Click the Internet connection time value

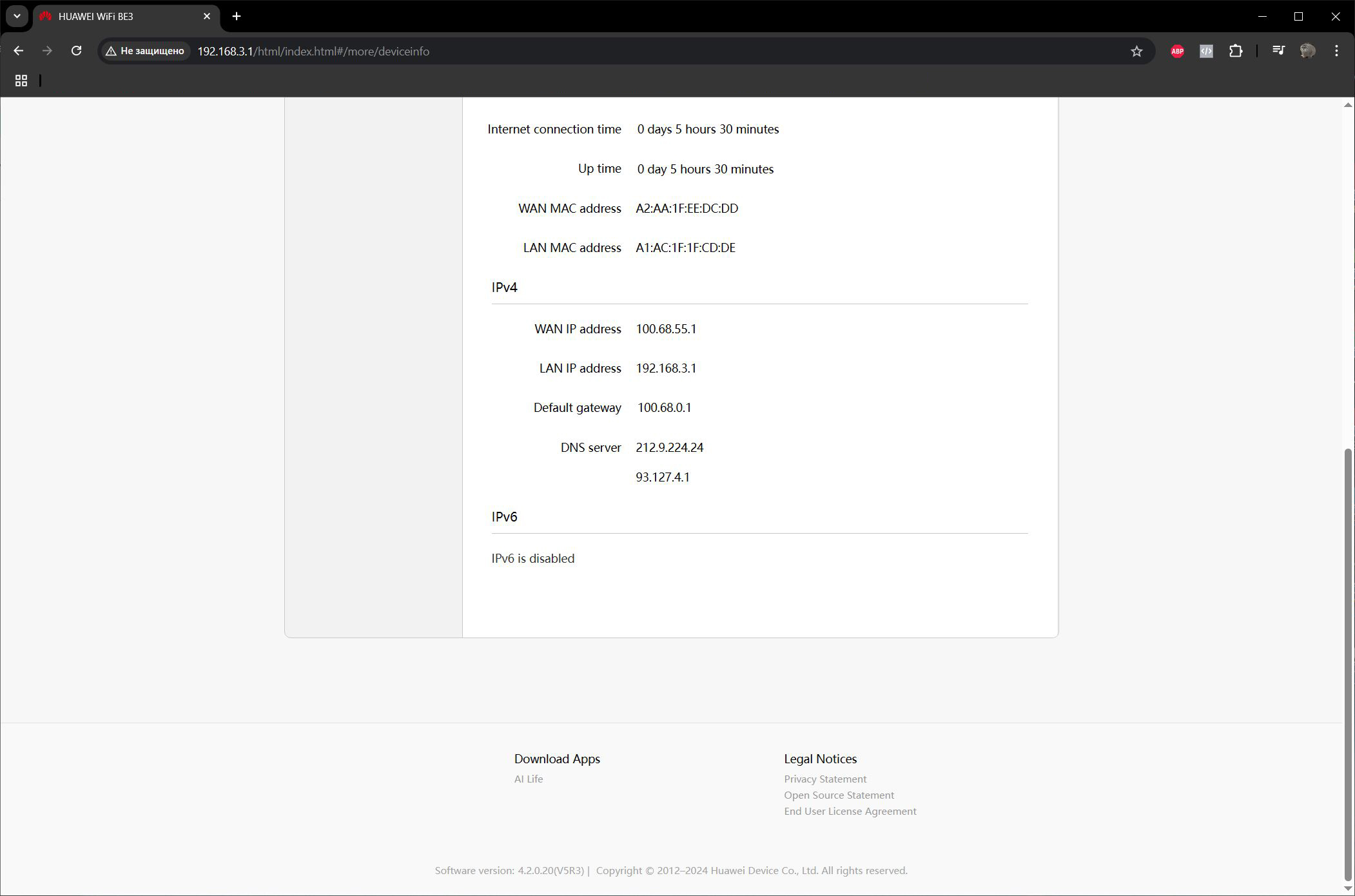pyautogui.click(x=708, y=129)
